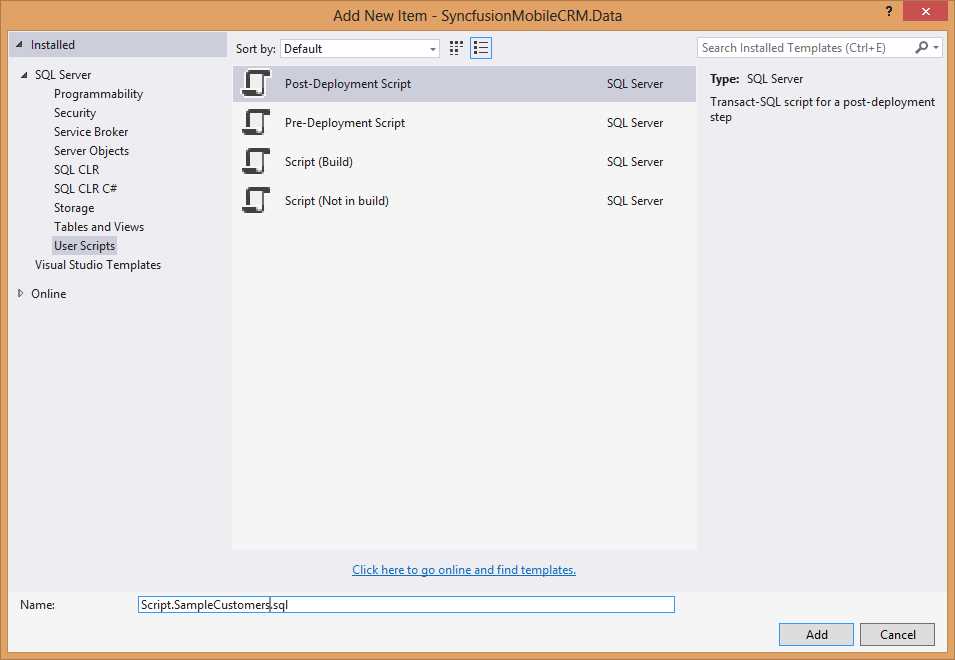Viewport: 955px width, 660px height.
Task: Open the help question mark button
Action: (889, 11)
